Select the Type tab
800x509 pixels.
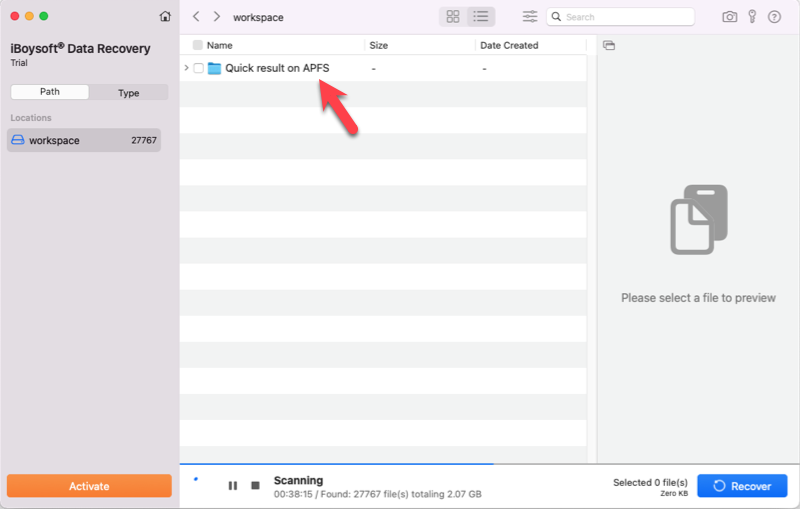(129, 92)
